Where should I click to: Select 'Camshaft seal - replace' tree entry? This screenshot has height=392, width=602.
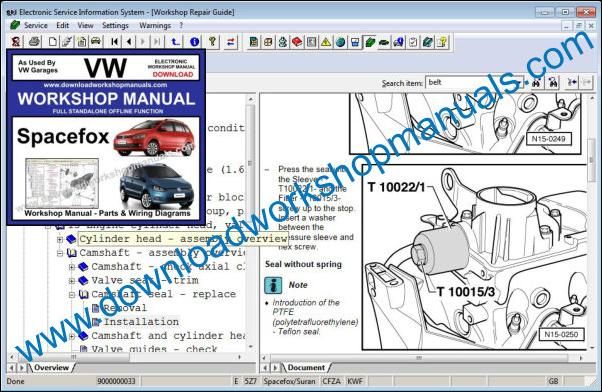pos(164,294)
